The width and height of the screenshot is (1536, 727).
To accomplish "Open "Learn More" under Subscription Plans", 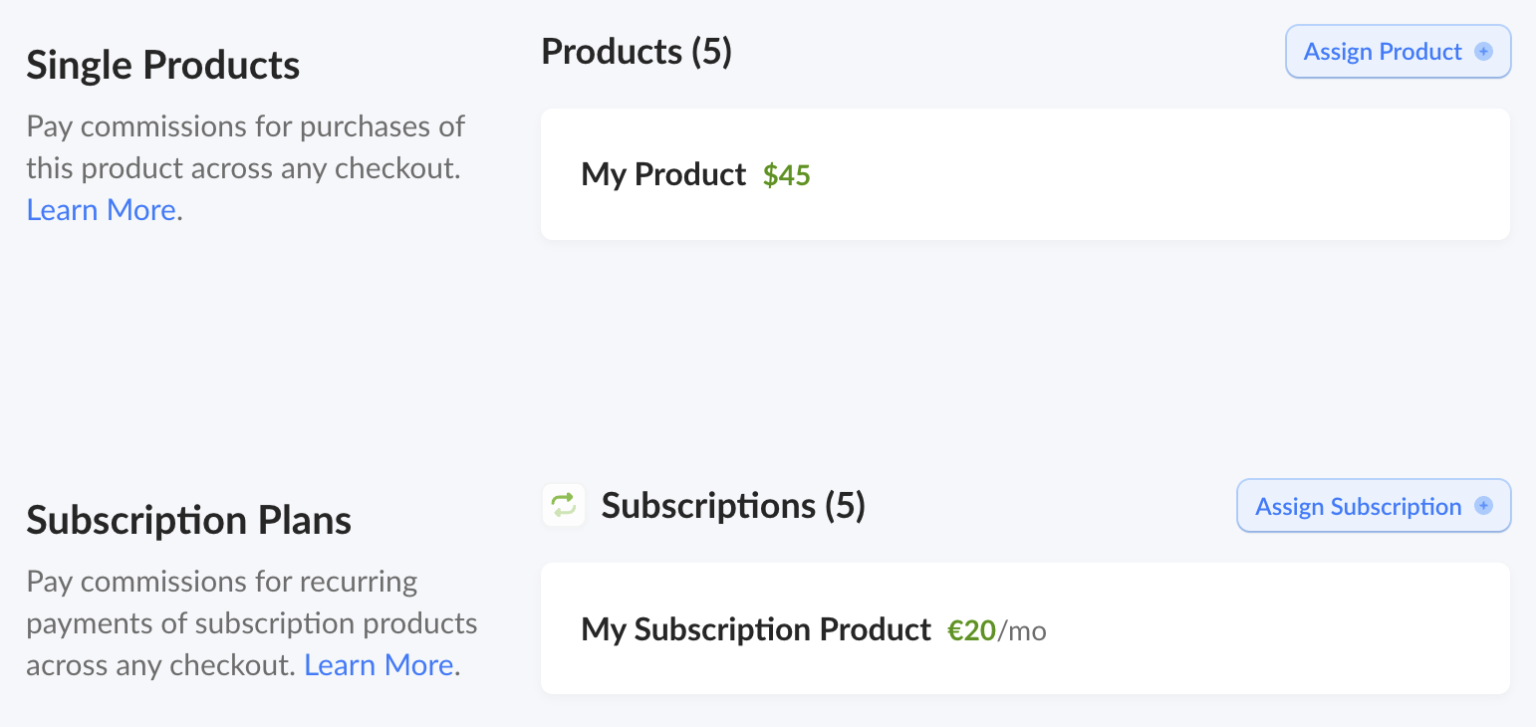I will click(x=377, y=664).
